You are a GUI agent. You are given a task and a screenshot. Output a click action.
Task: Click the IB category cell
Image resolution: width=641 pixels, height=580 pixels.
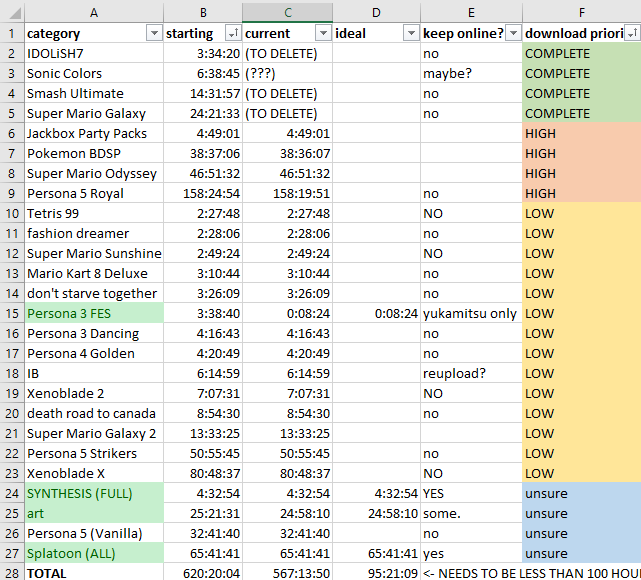click(x=94, y=374)
